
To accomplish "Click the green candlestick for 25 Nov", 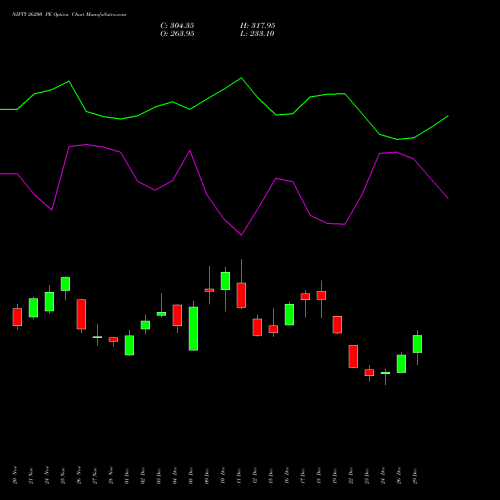I will click(65, 284).
